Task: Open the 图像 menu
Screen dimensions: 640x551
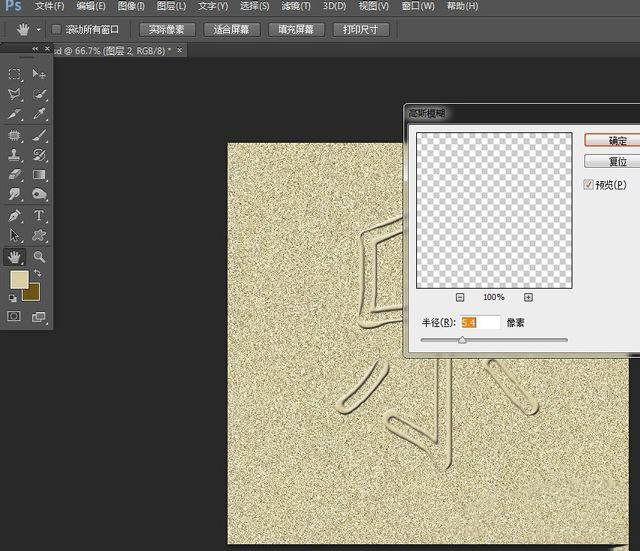Action: point(131,6)
